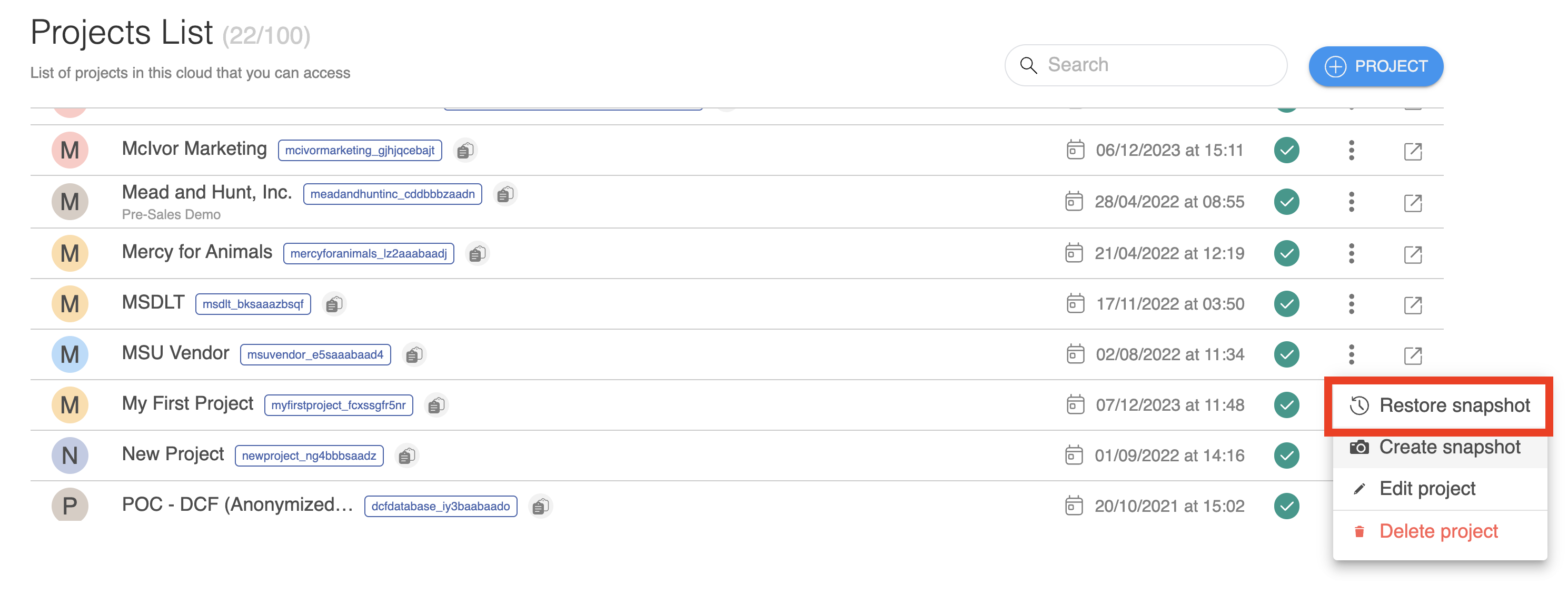Expand the options menu for McIvor Marketing
Viewport: 1568px width, 594px height.
[1351, 150]
